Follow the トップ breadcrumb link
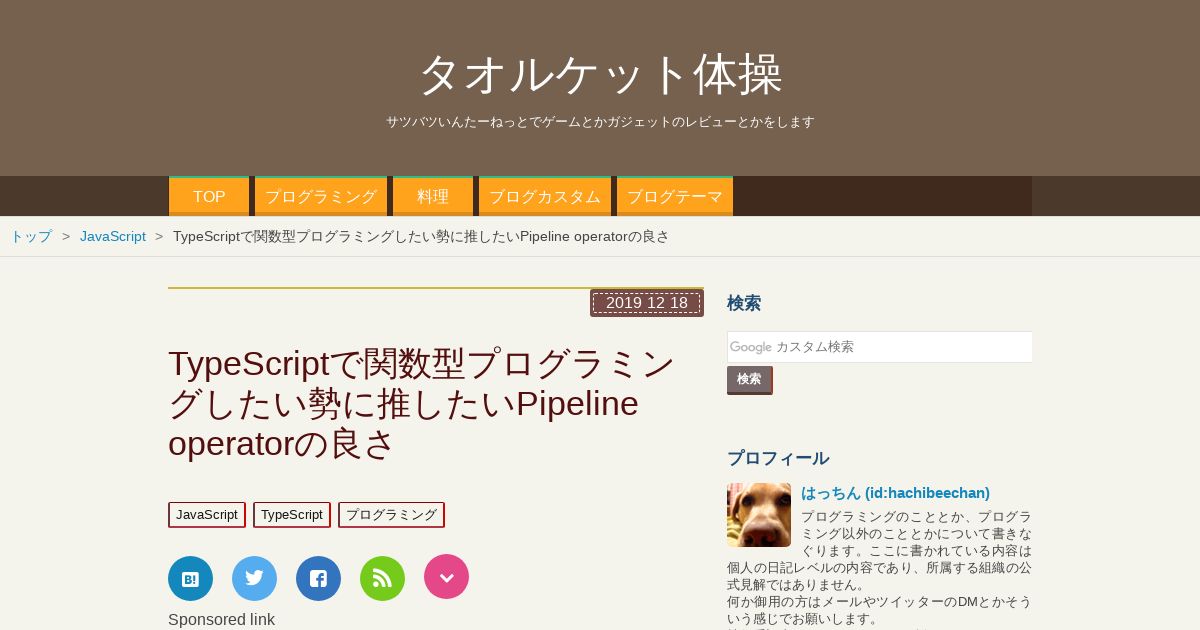The width and height of the screenshot is (1200, 630). point(31,236)
